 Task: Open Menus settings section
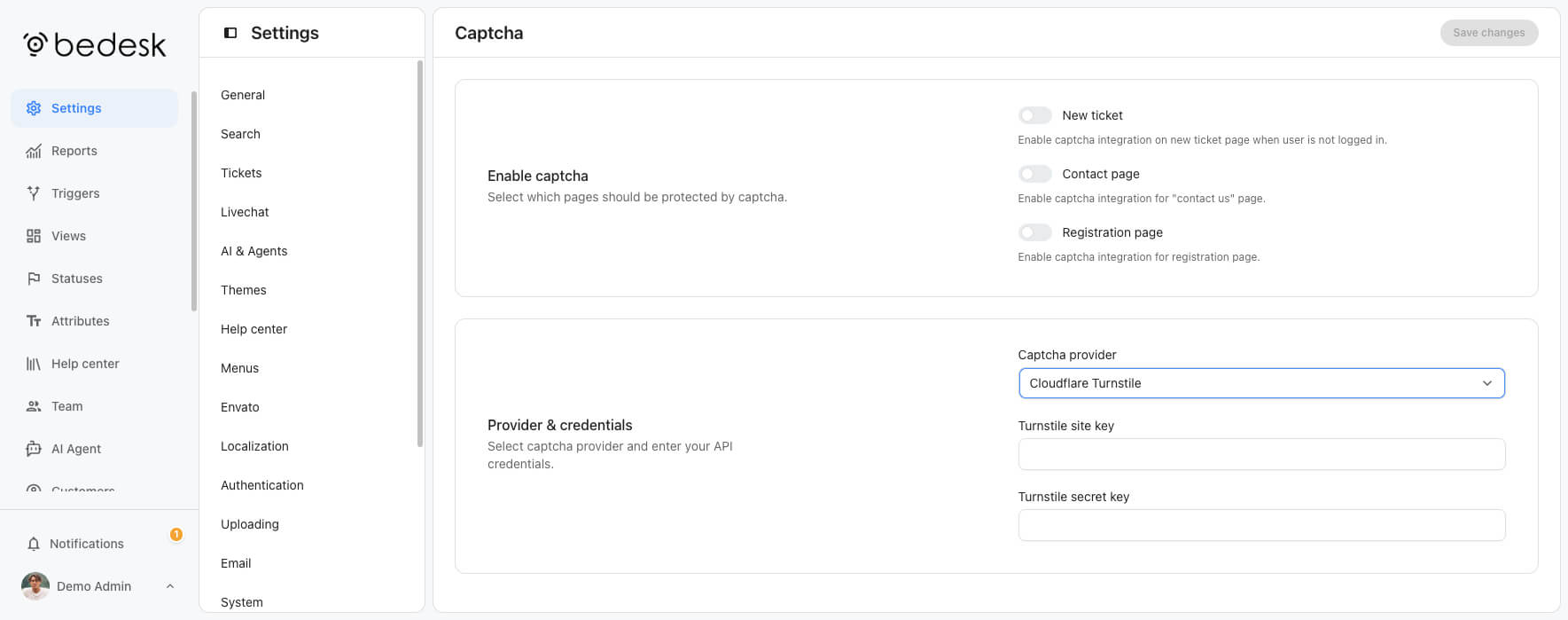[x=240, y=368]
